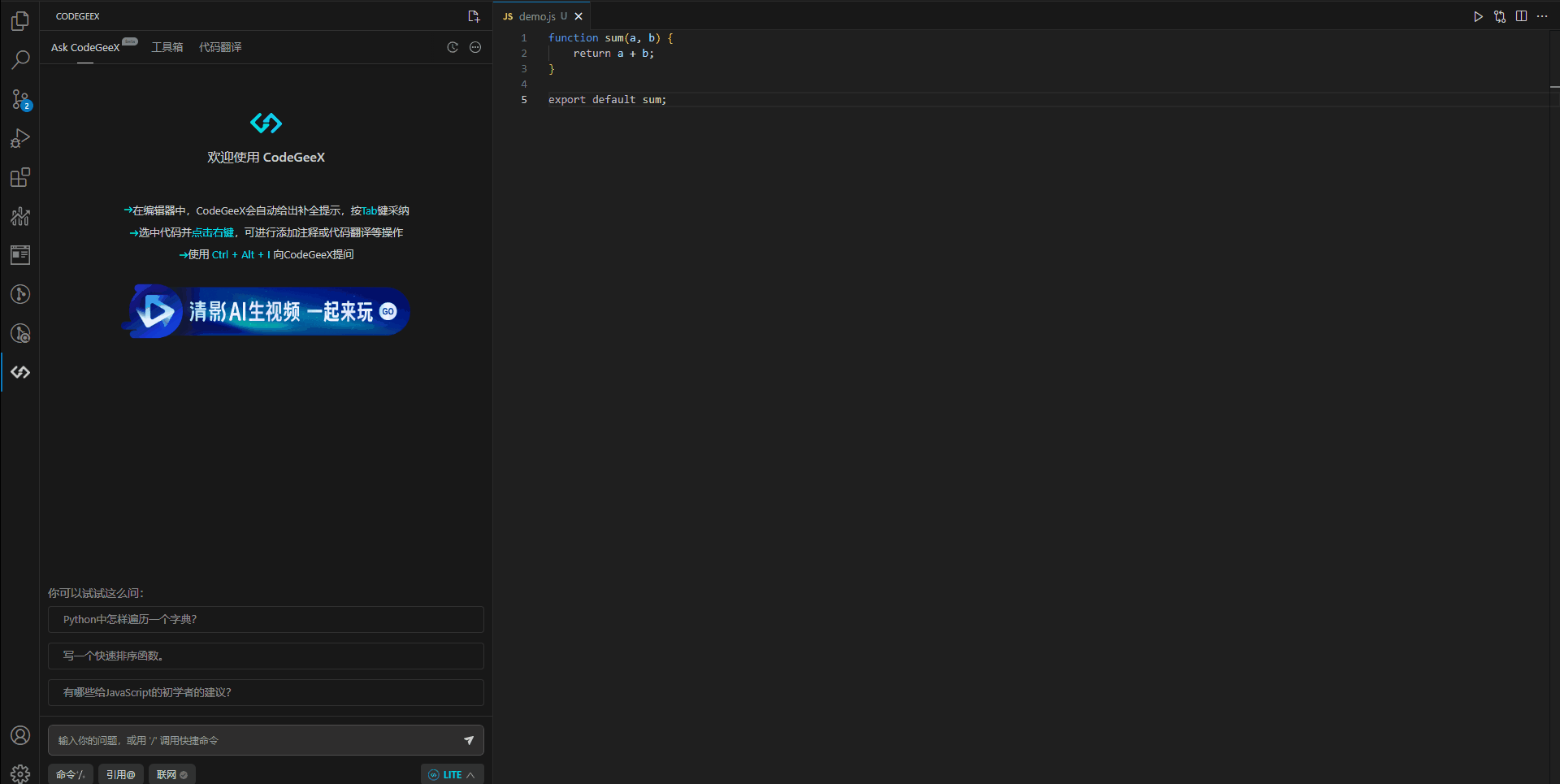Click the '欢迎使用 CodeGeeX' heading

tap(266, 157)
